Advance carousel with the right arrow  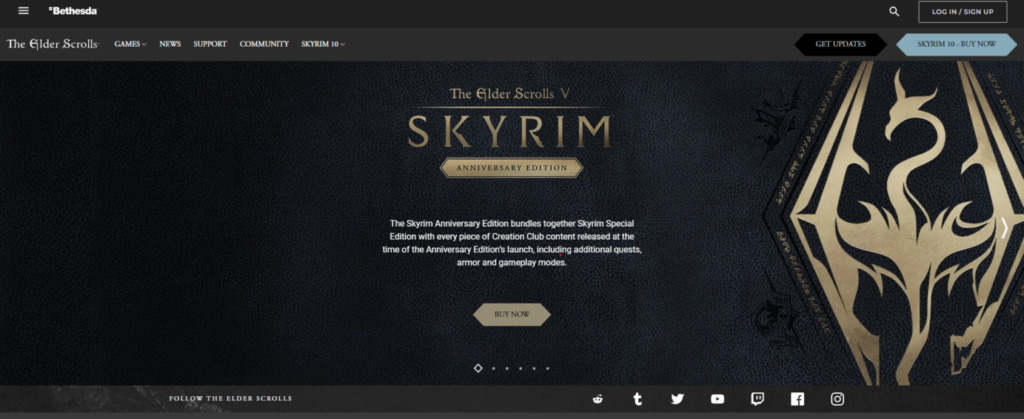[1004, 228]
